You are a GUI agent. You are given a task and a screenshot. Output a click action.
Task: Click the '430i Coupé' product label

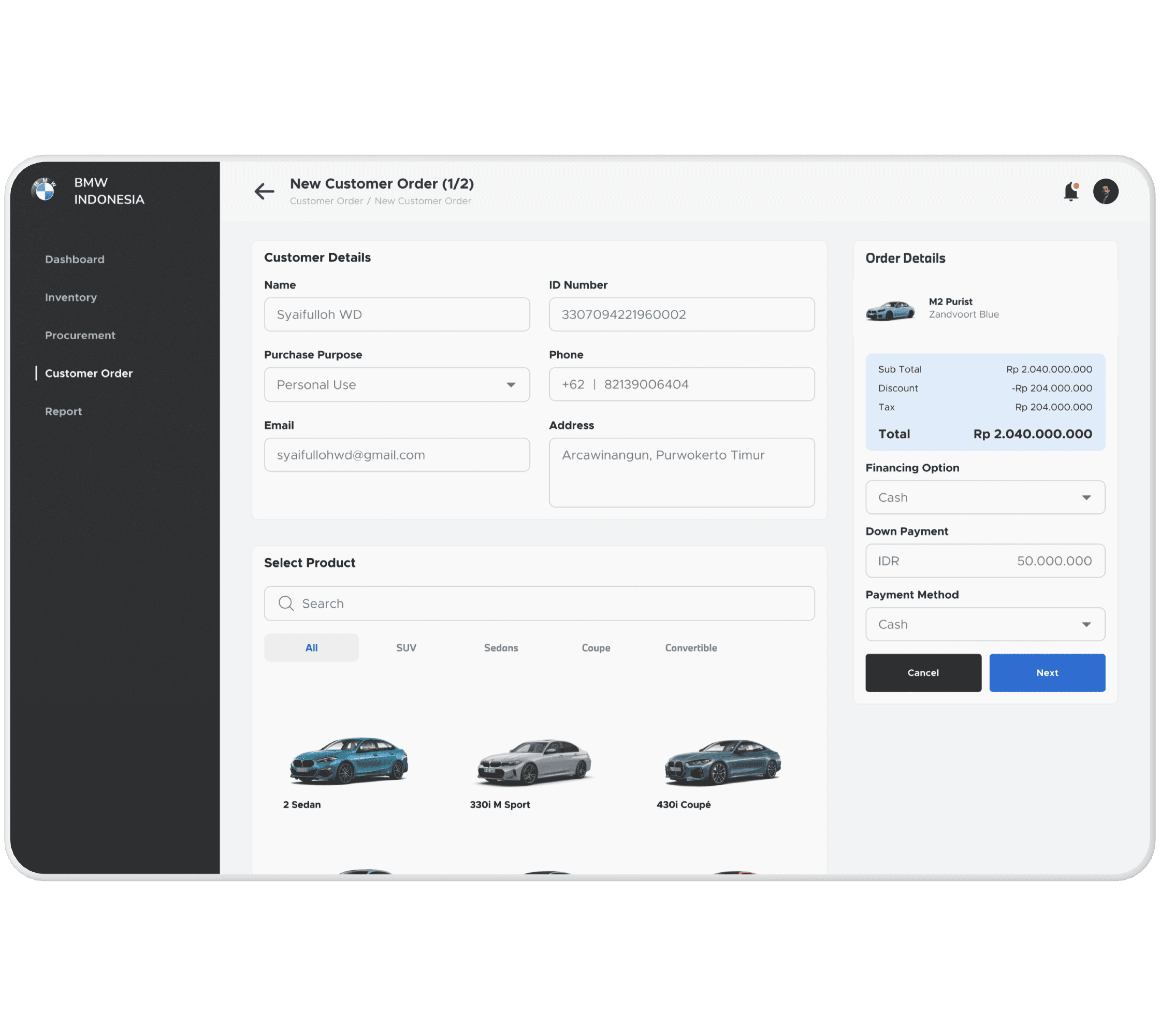[683, 804]
